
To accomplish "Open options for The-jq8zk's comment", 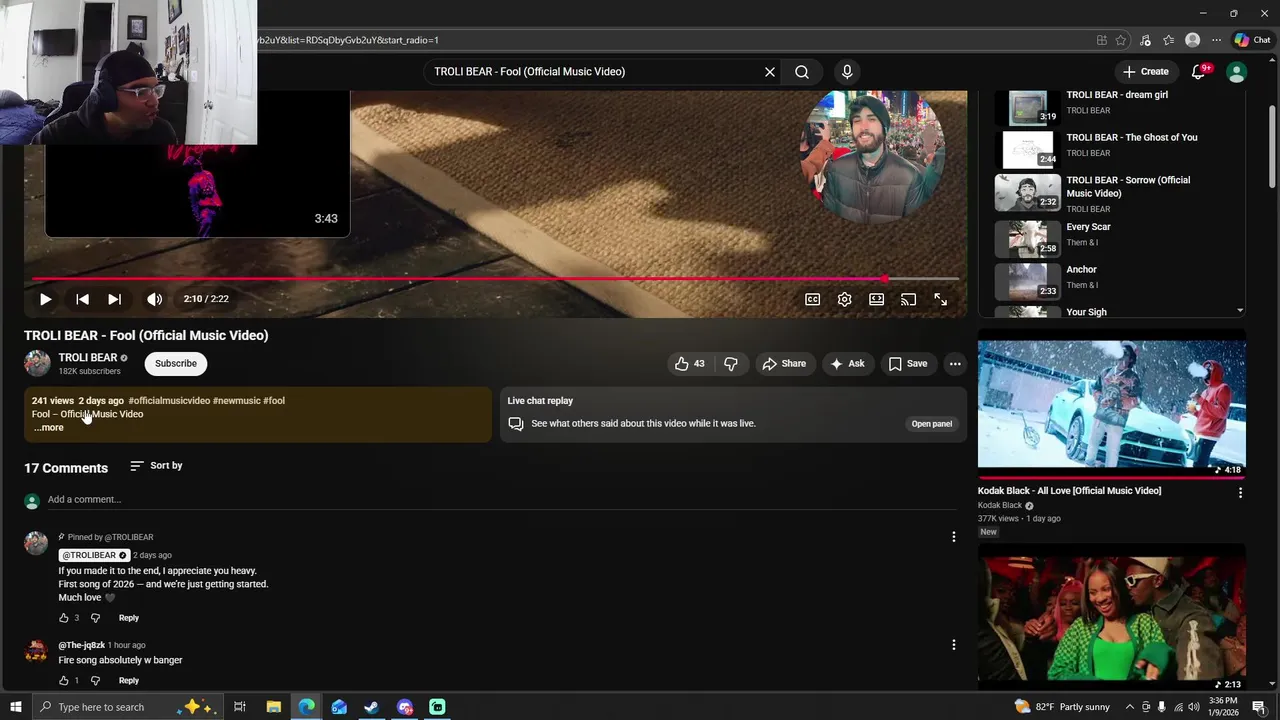I will 953,645.
